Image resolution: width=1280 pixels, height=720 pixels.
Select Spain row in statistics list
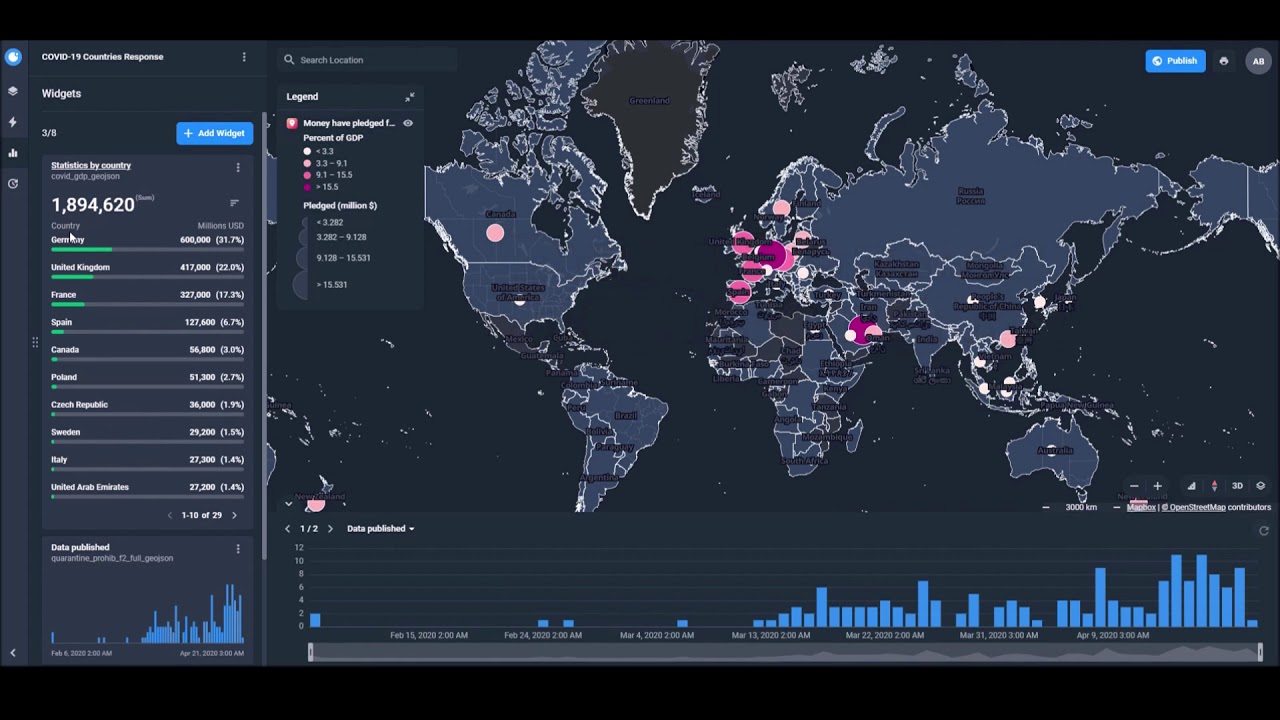(147, 325)
